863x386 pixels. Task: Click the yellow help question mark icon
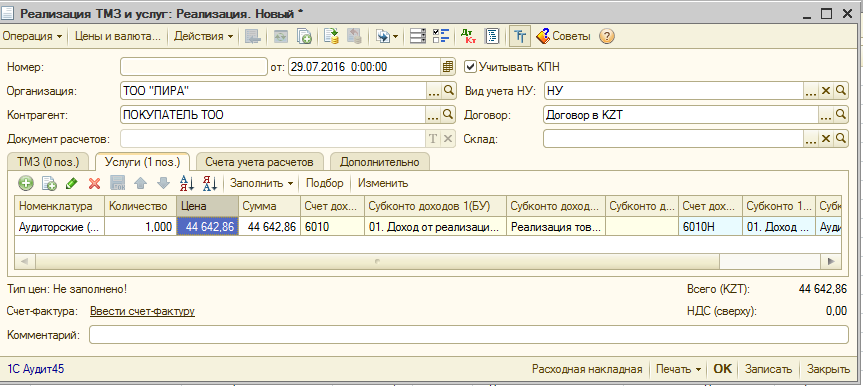pyautogui.click(x=606, y=36)
